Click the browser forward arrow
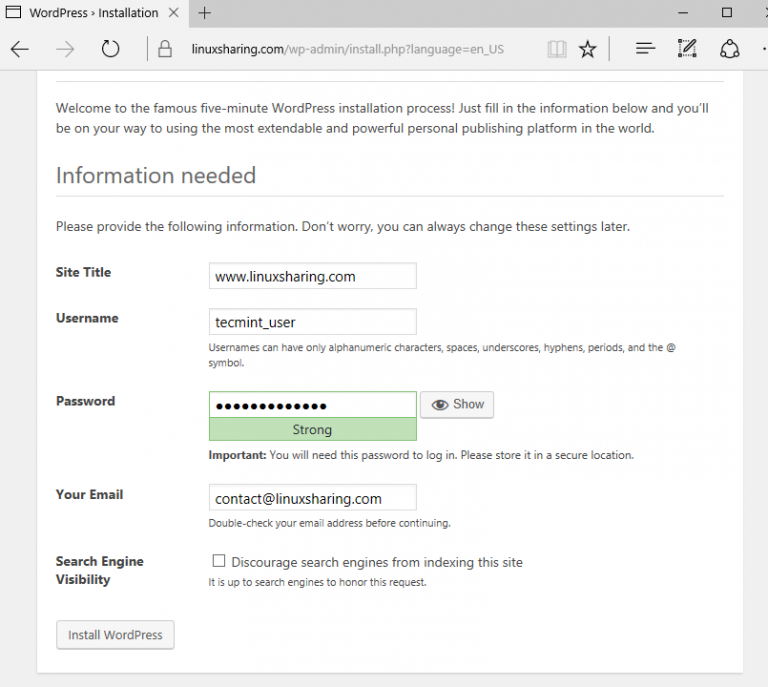This screenshot has height=687, width=768. coord(65,49)
